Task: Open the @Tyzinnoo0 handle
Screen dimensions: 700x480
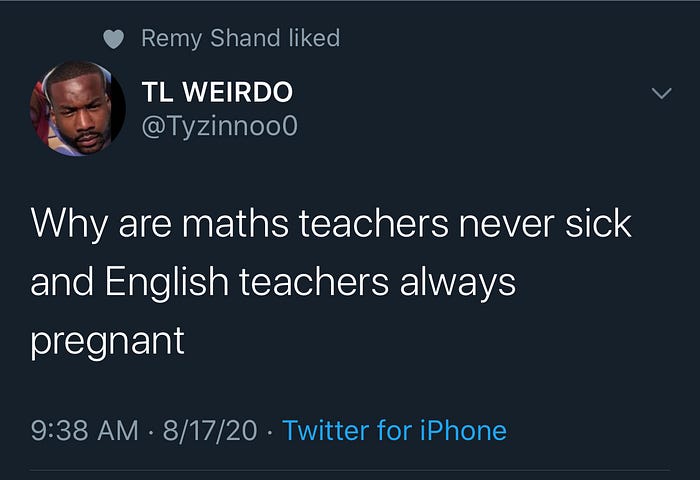Action: coord(219,126)
